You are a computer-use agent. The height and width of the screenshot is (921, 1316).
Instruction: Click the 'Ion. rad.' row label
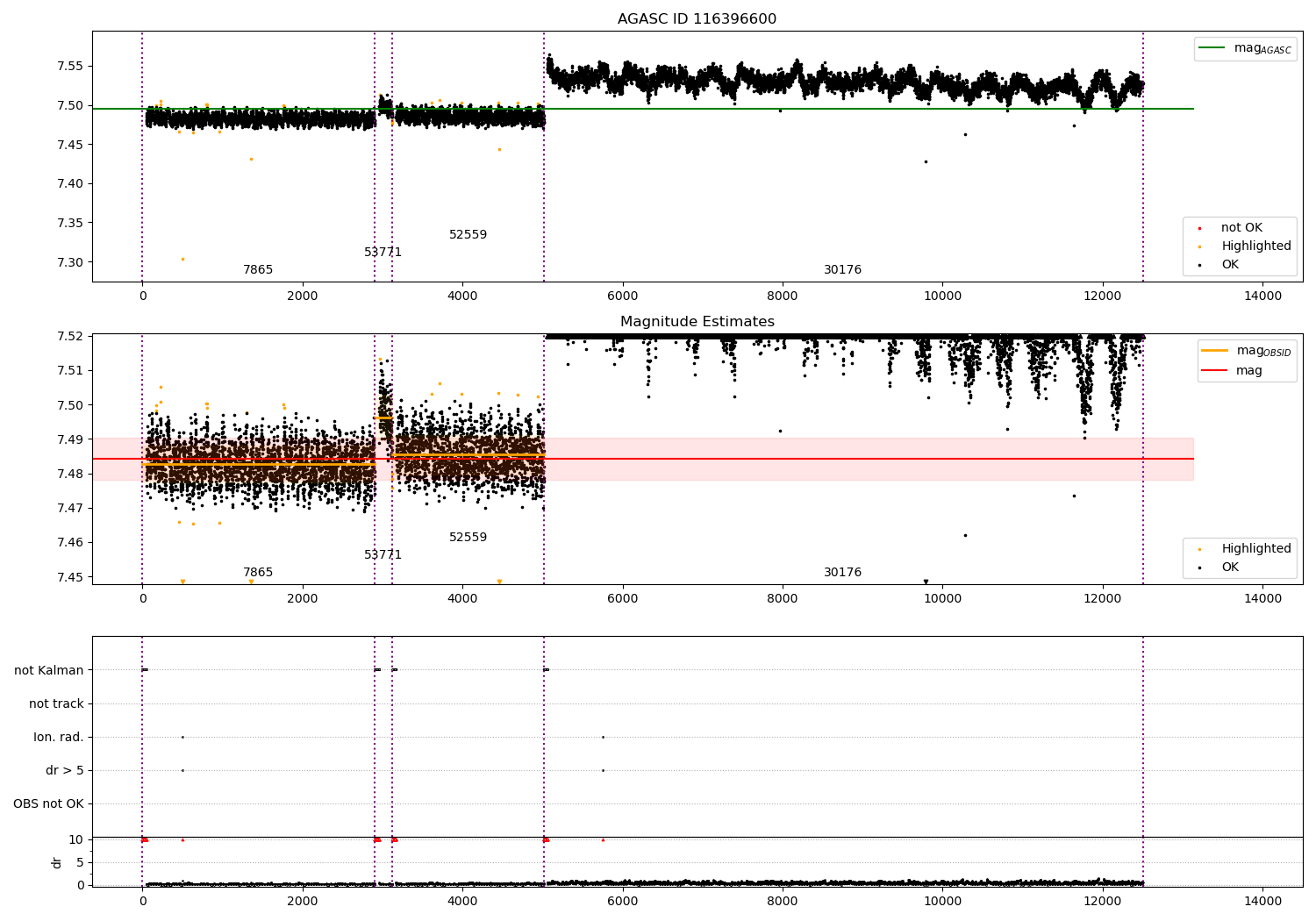tap(59, 738)
